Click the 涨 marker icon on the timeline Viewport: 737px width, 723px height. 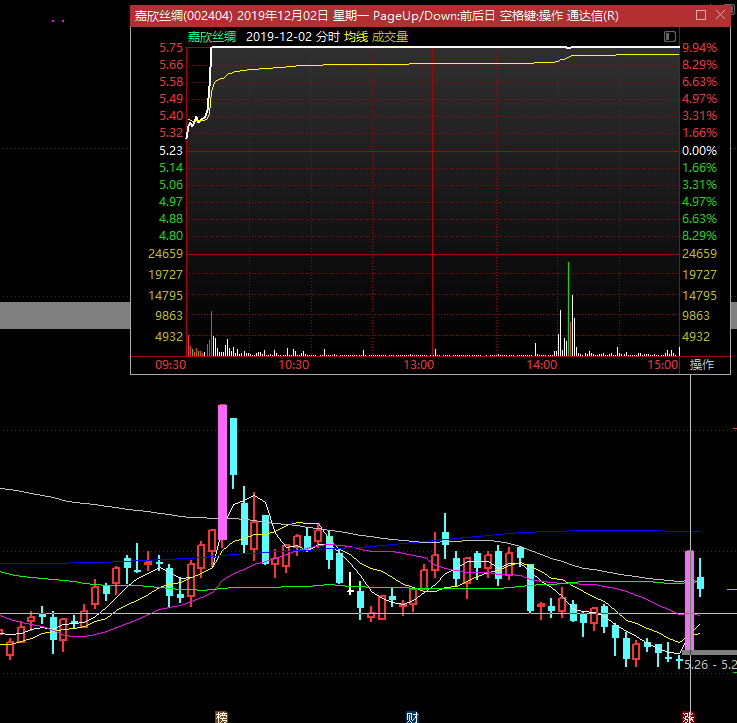click(x=689, y=716)
